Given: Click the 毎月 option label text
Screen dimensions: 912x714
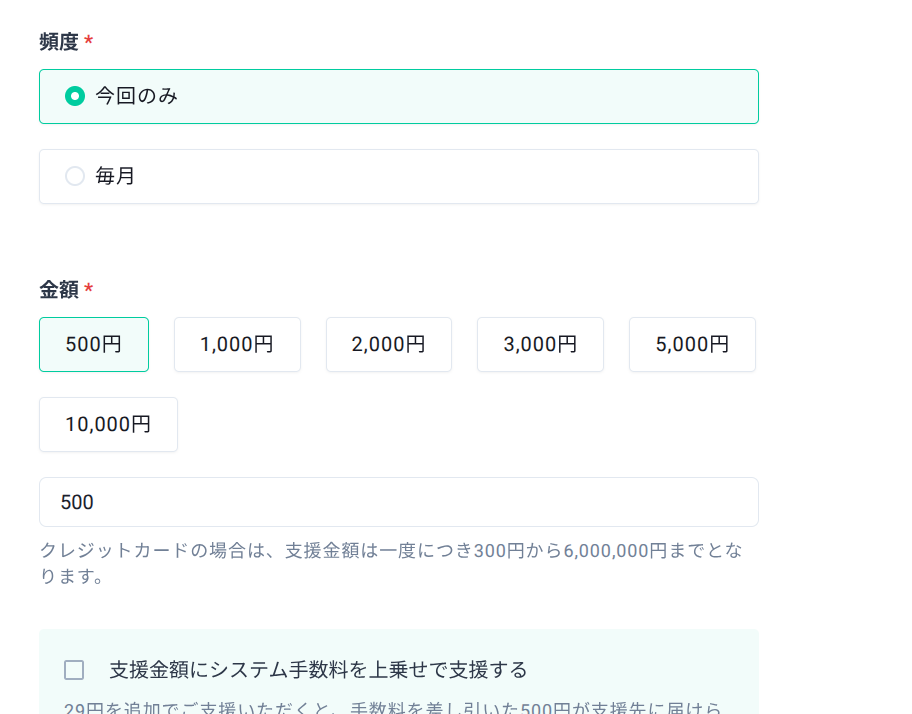Looking at the screenshot, I should 115,176.
